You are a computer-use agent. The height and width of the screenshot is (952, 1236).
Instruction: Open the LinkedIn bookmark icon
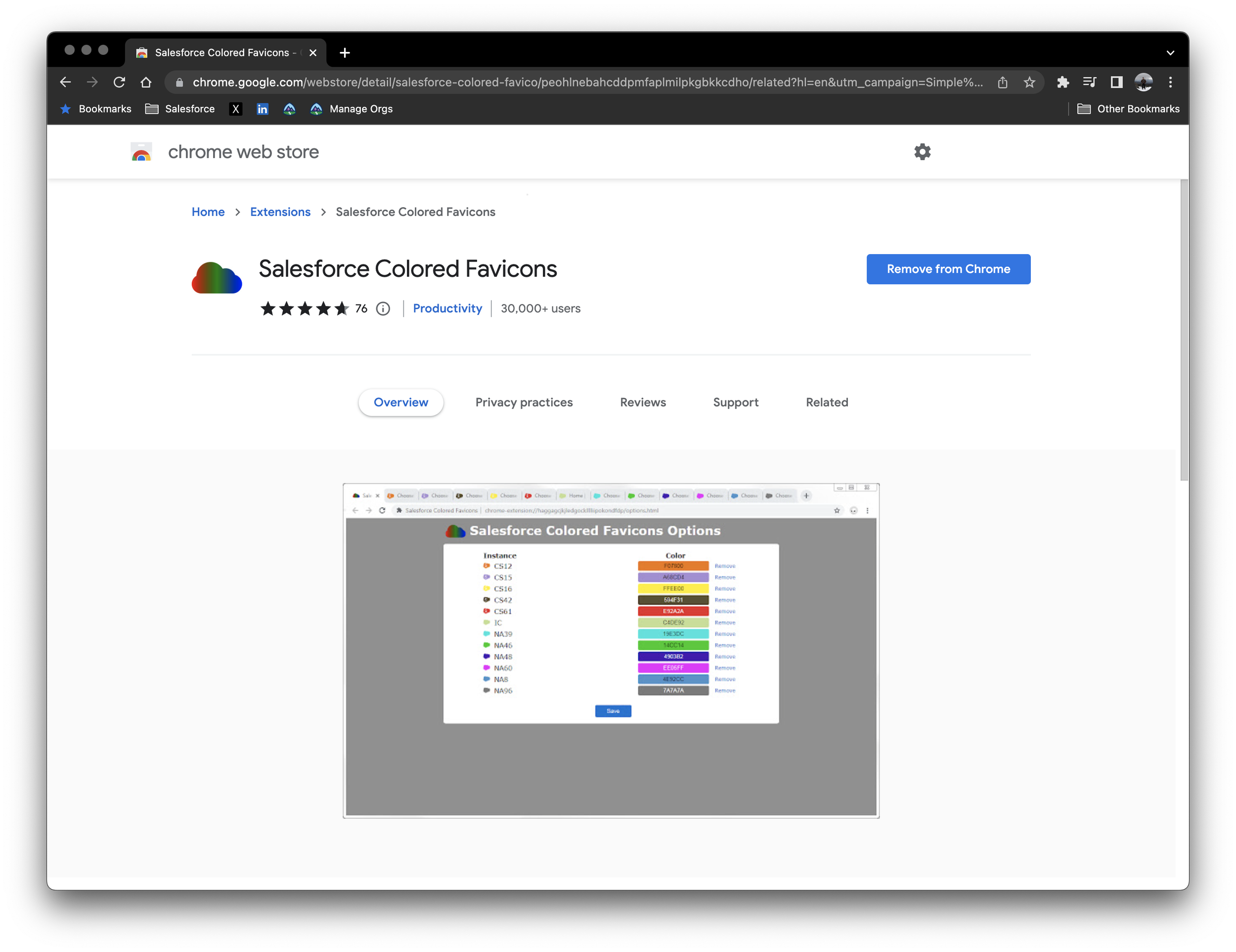263,109
